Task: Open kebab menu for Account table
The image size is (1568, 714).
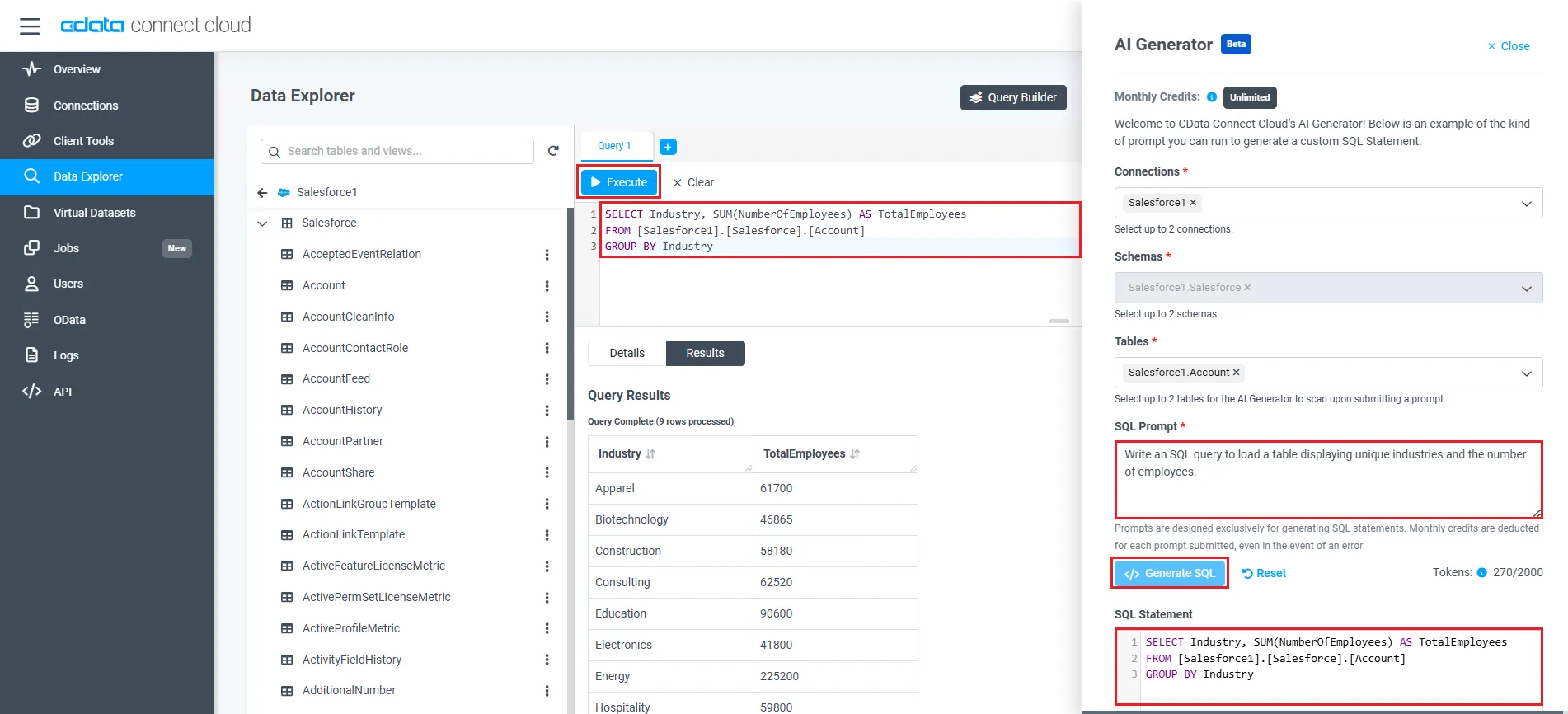Action: point(547,286)
